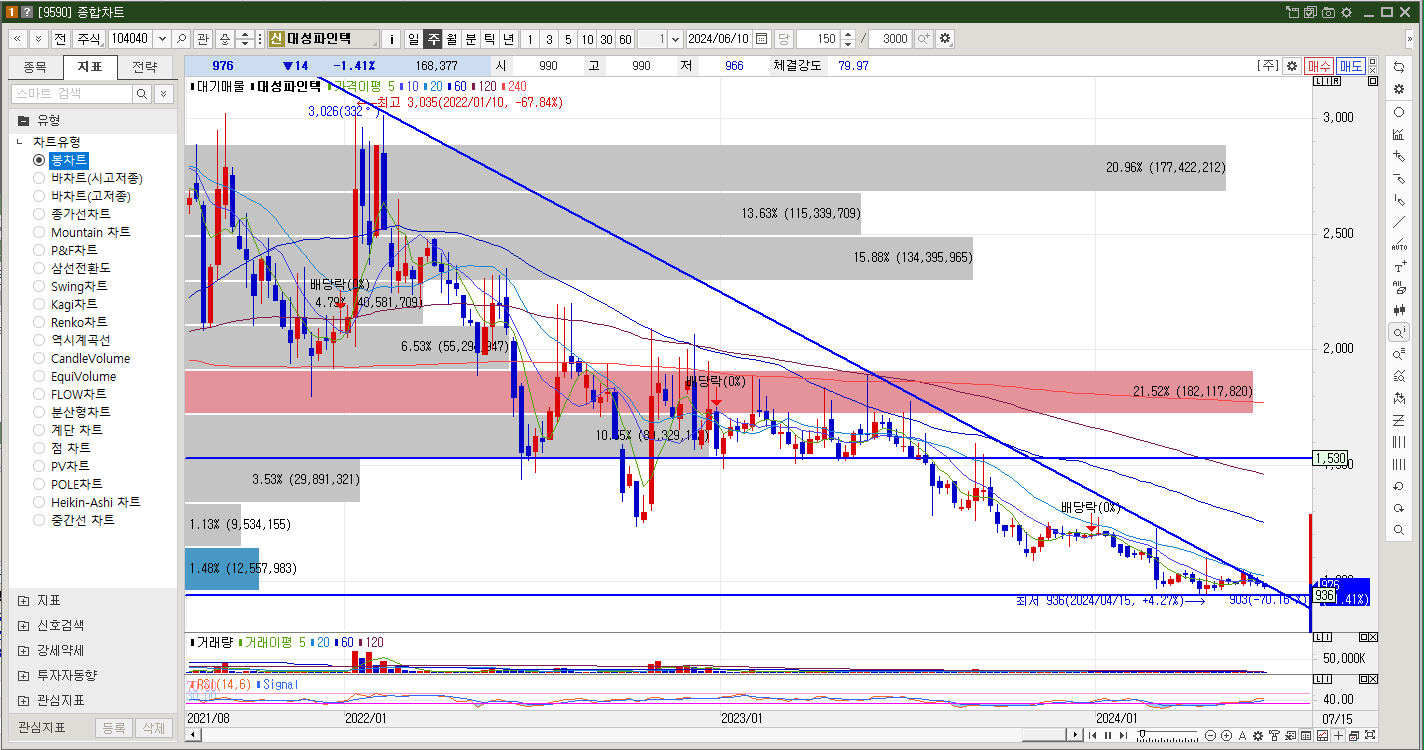This screenshot has height=750, width=1424.
Task: Click the date field 2024/06/10
Action: (x=718, y=38)
